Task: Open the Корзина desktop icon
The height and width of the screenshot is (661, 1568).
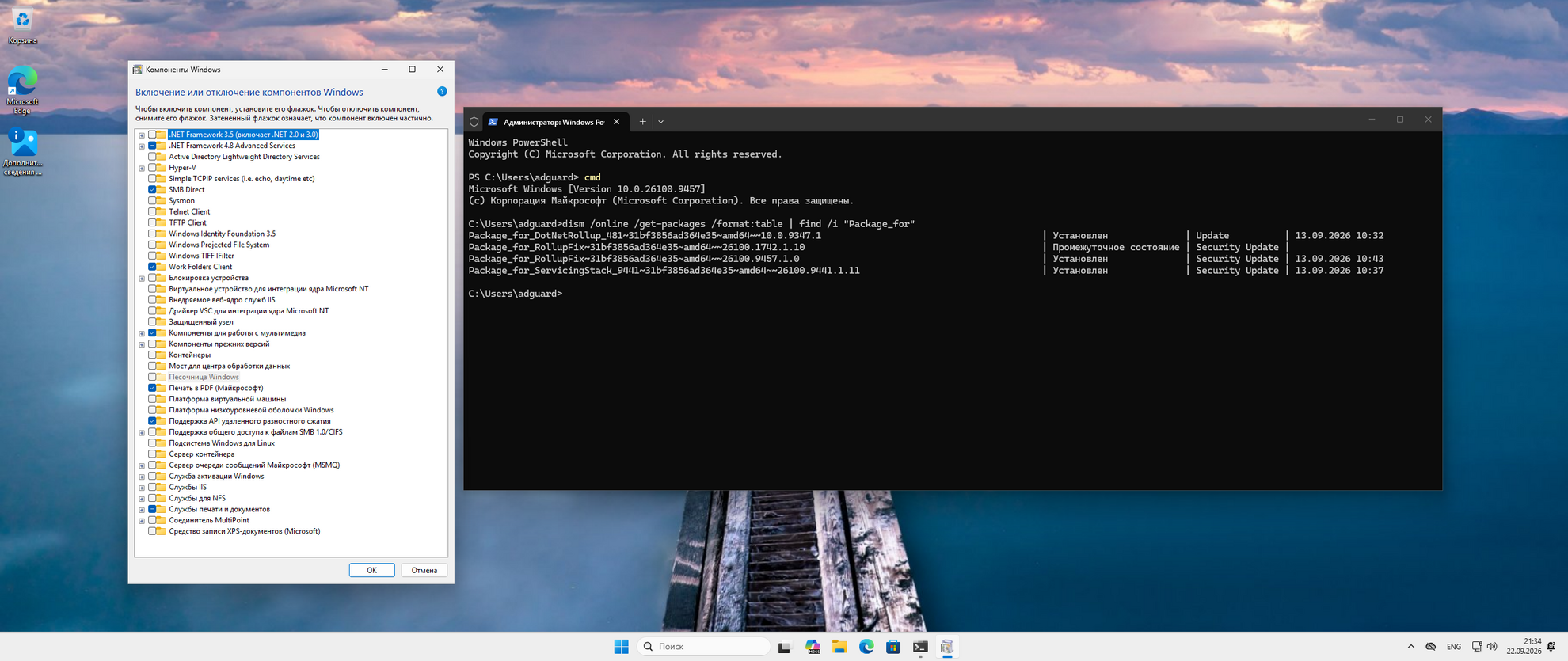Action: 22,25
